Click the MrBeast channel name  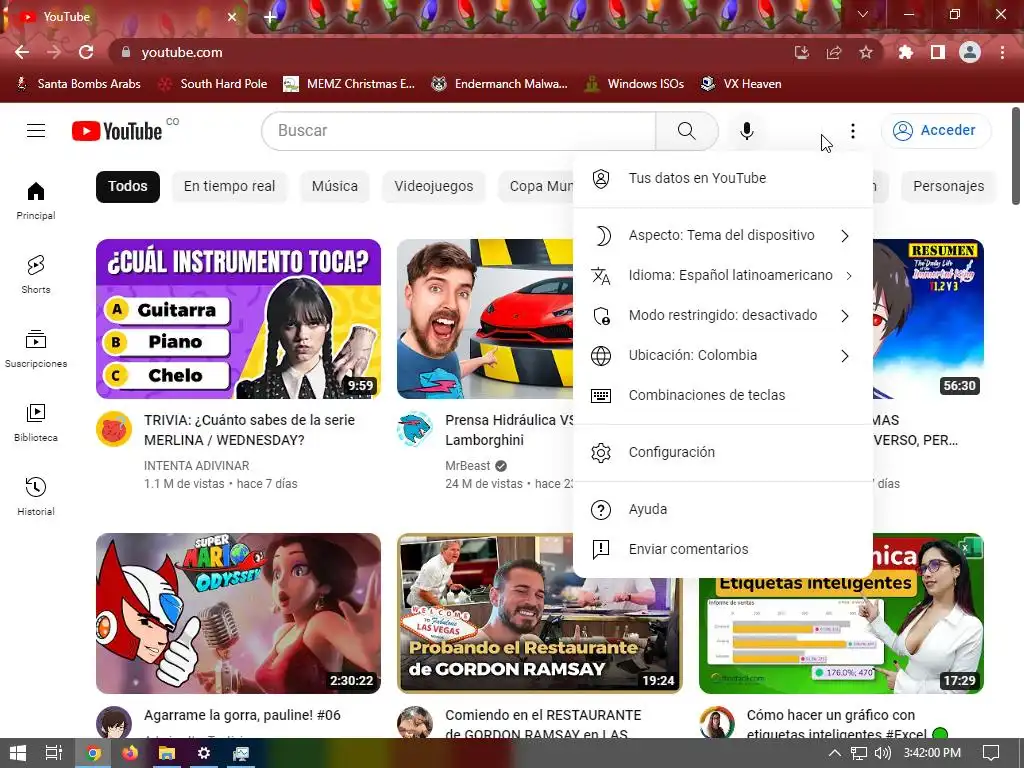[468, 466]
